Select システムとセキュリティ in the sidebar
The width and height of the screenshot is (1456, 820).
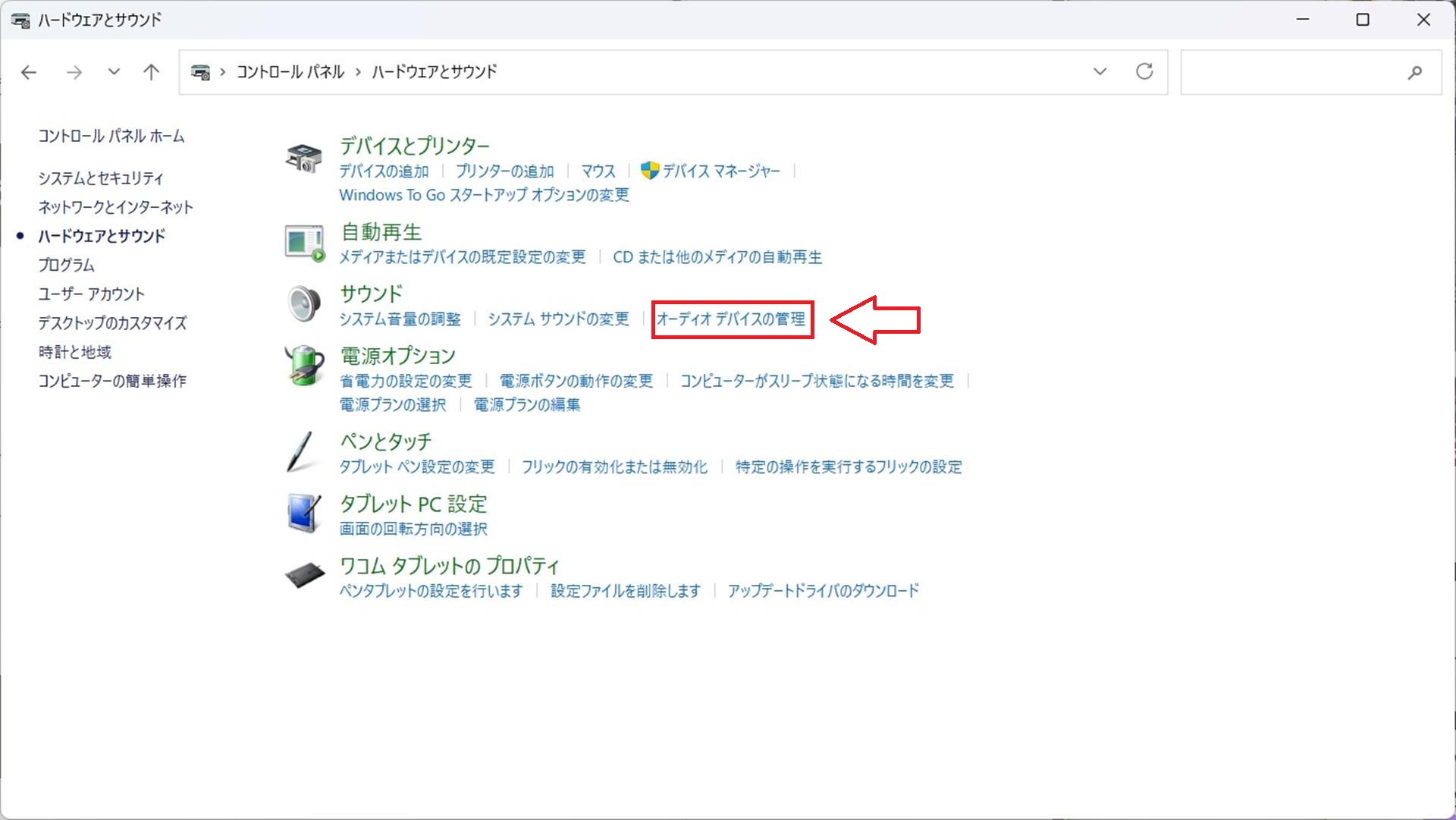[101, 178]
